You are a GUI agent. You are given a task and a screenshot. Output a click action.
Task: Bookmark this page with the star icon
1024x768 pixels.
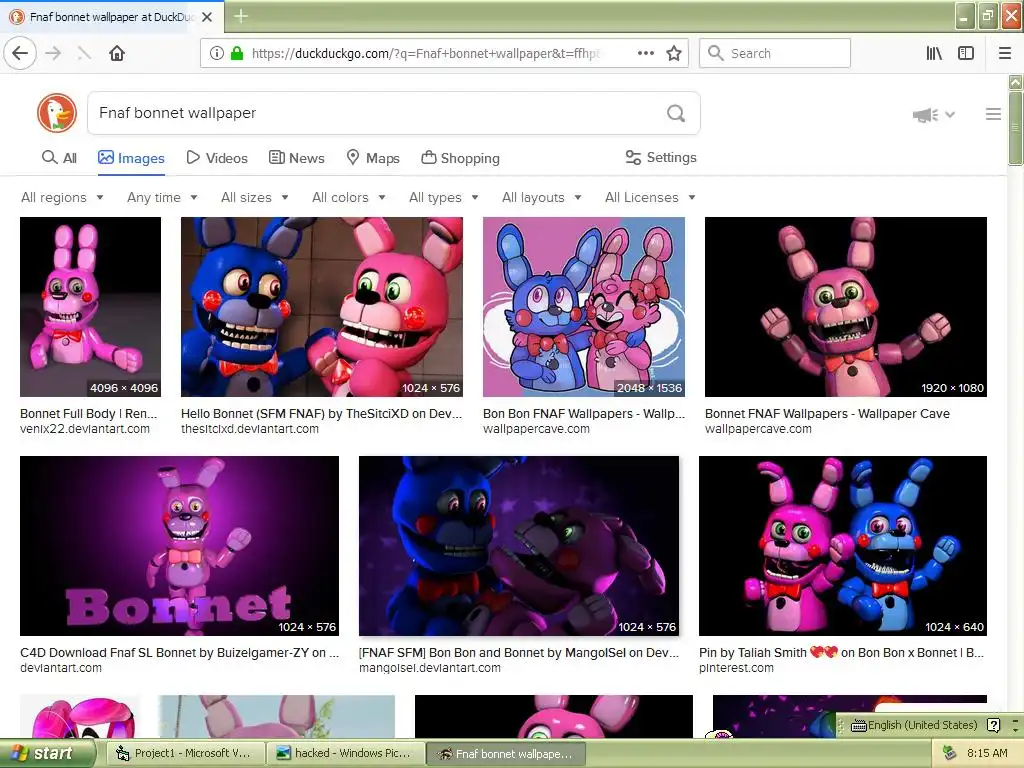tap(674, 53)
